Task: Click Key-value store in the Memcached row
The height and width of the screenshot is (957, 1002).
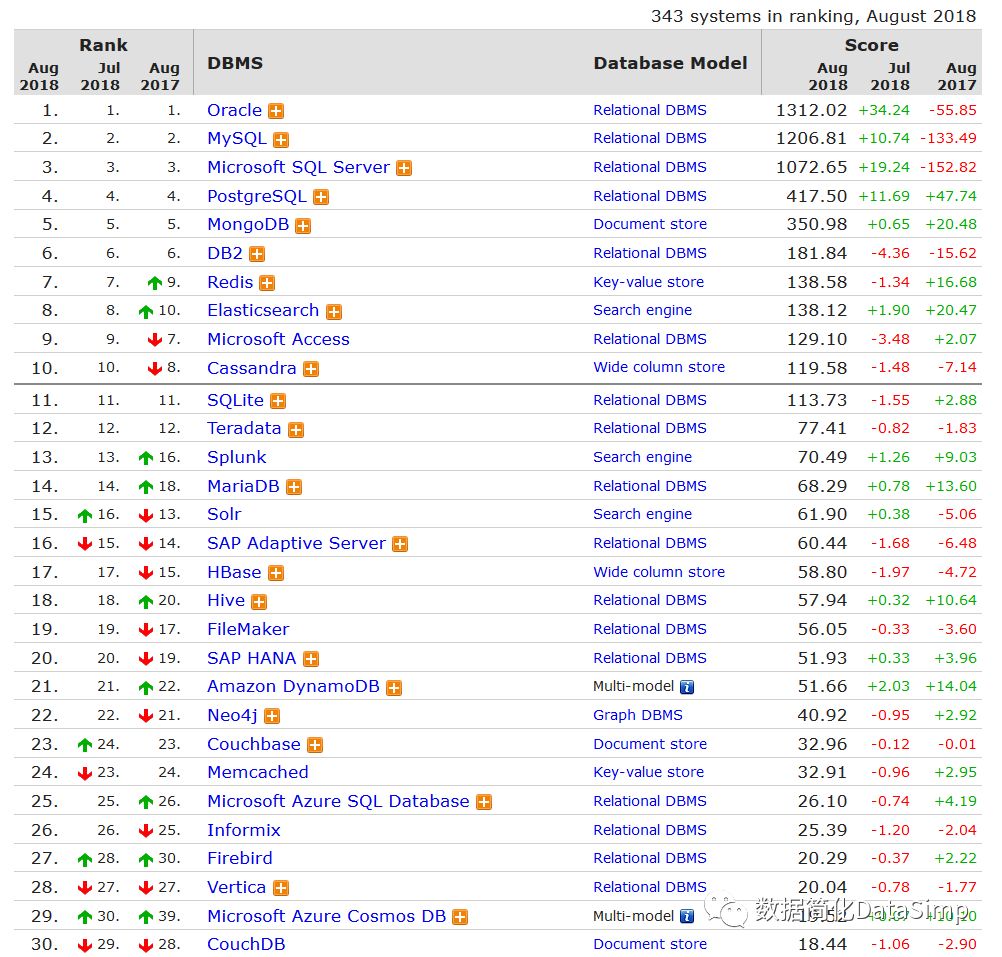Action: 649,772
